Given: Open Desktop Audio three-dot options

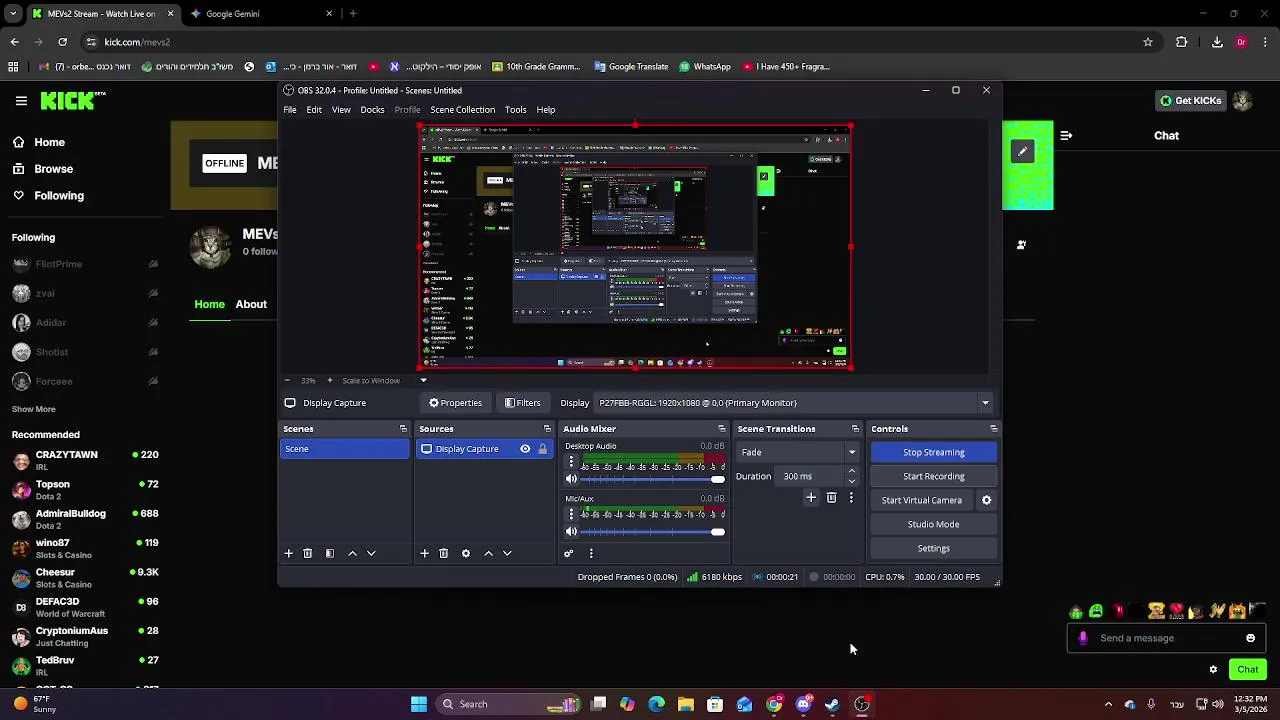Looking at the screenshot, I should pyautogui.click(x=572, y=462).
